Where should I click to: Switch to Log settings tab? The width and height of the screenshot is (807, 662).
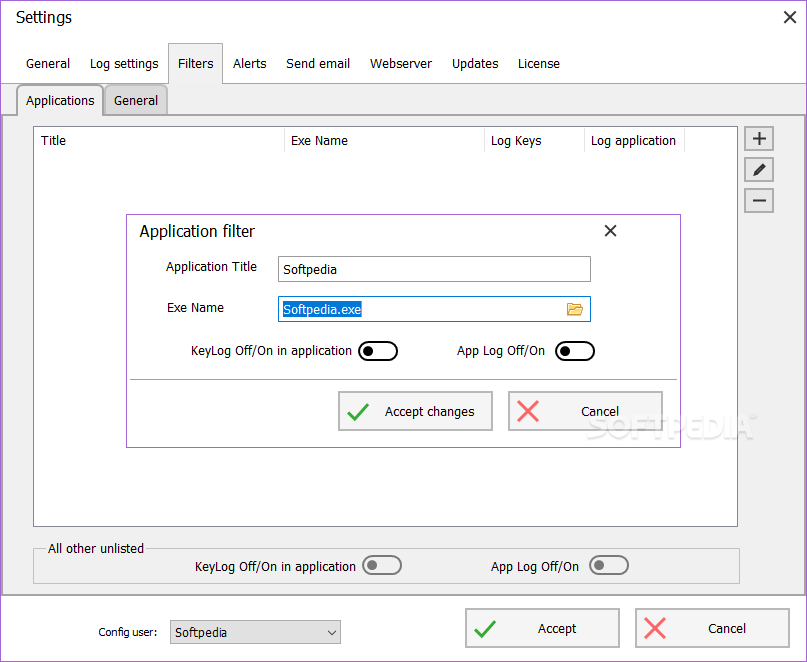click(x=124, y=63)
